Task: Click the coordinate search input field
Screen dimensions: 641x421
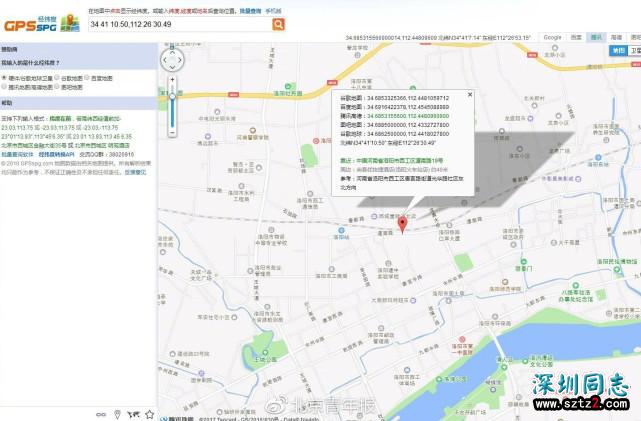Action: coord(180,24)
